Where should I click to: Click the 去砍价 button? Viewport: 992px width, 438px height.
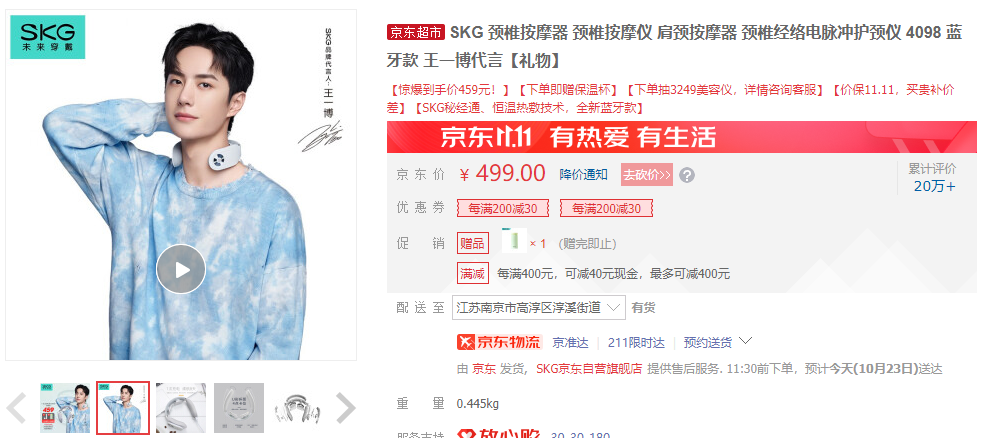[647, 175]
